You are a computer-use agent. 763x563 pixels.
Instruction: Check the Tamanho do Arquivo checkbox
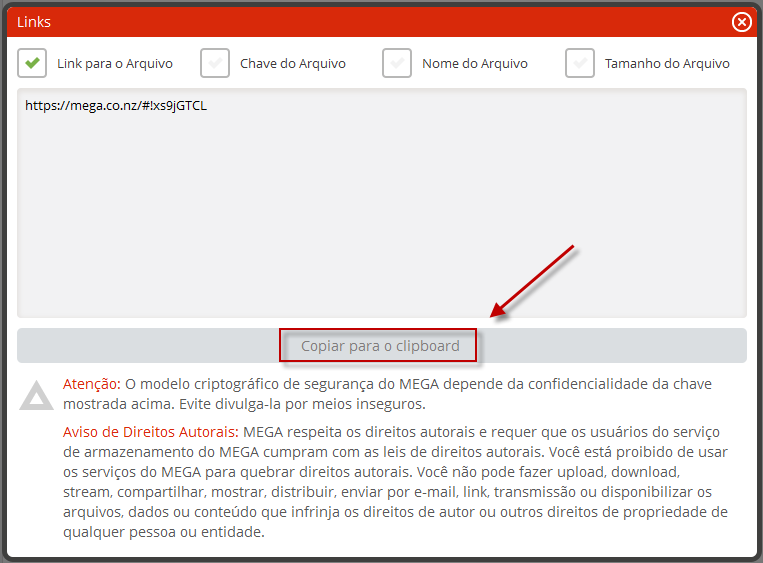580,63
